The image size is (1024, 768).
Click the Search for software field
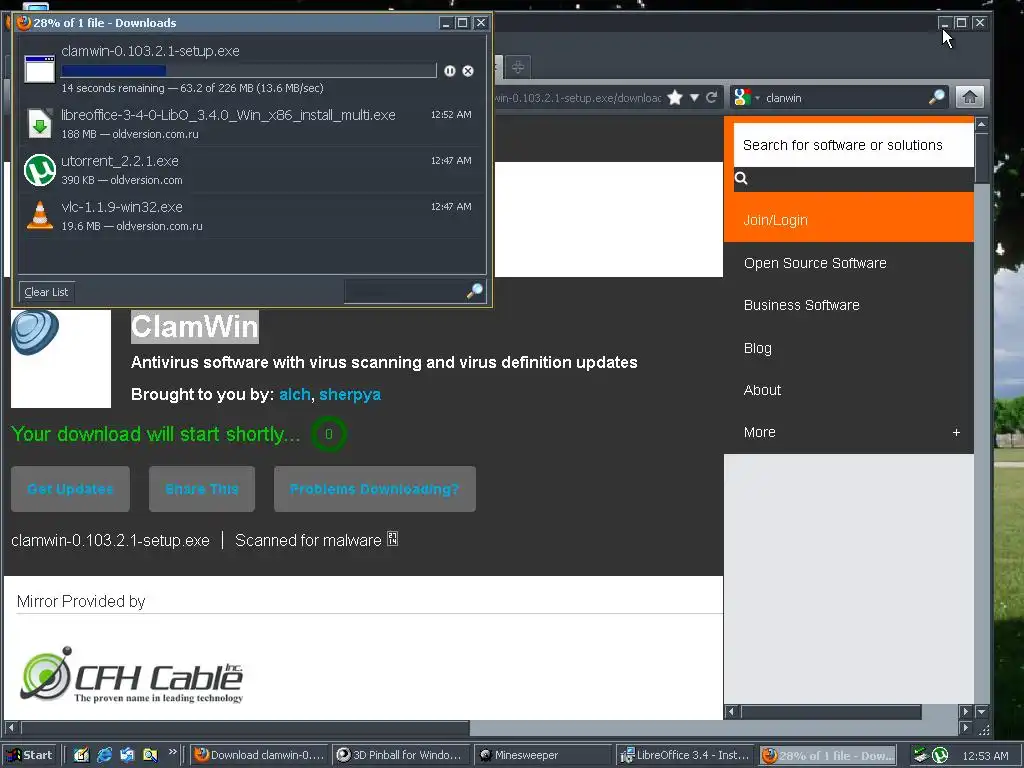tap(853, 145)
